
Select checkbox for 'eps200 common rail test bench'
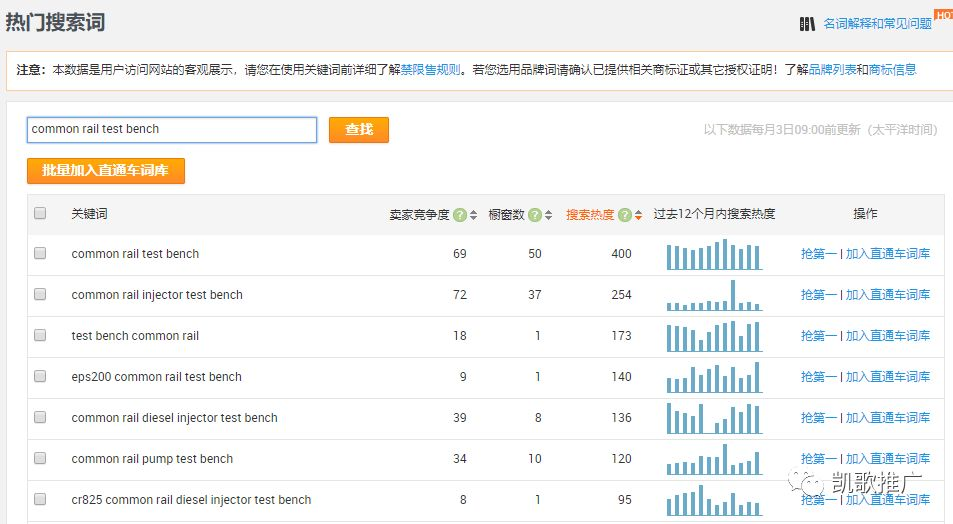[40, 377]
